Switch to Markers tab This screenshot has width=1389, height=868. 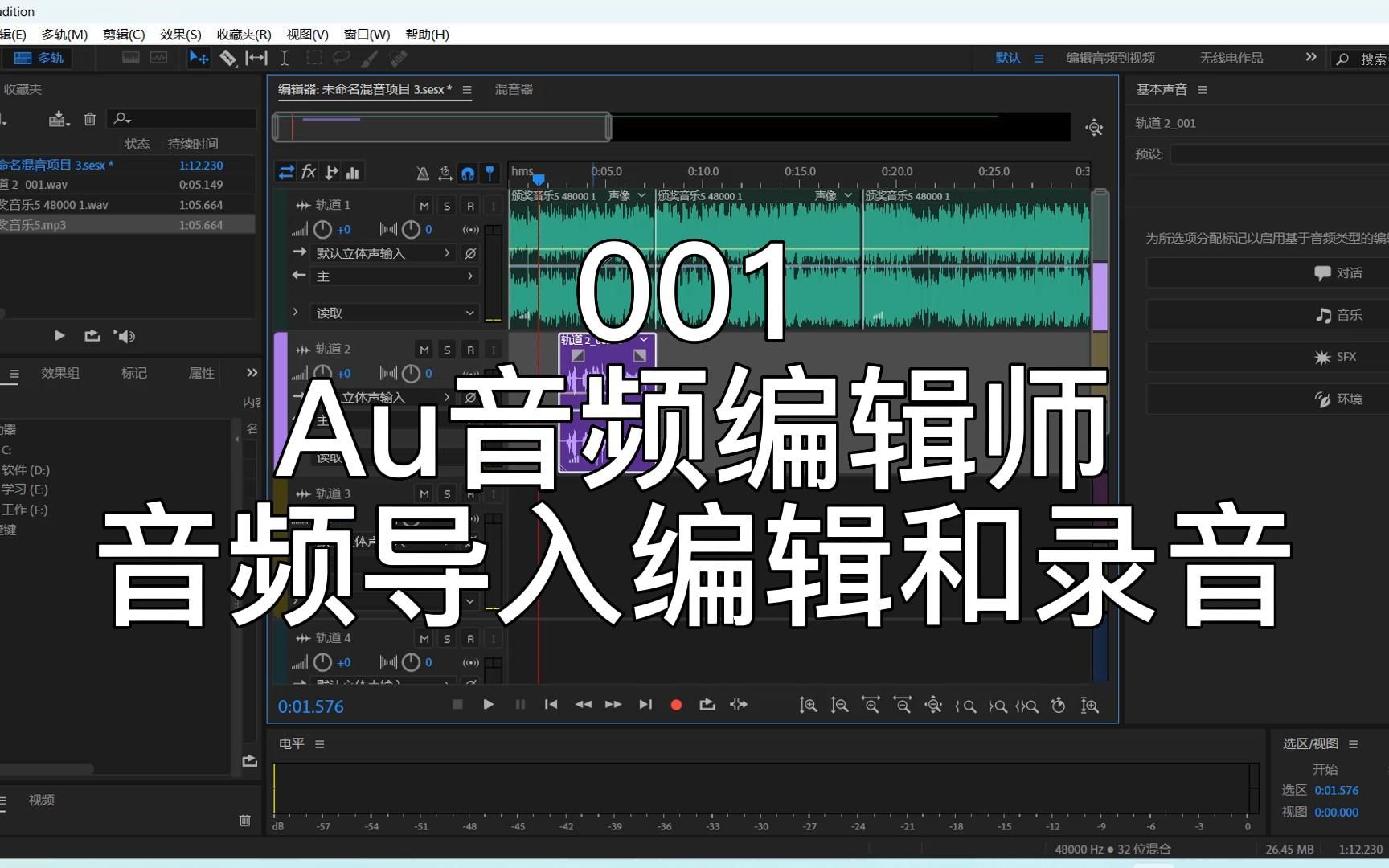pos(134,373)
